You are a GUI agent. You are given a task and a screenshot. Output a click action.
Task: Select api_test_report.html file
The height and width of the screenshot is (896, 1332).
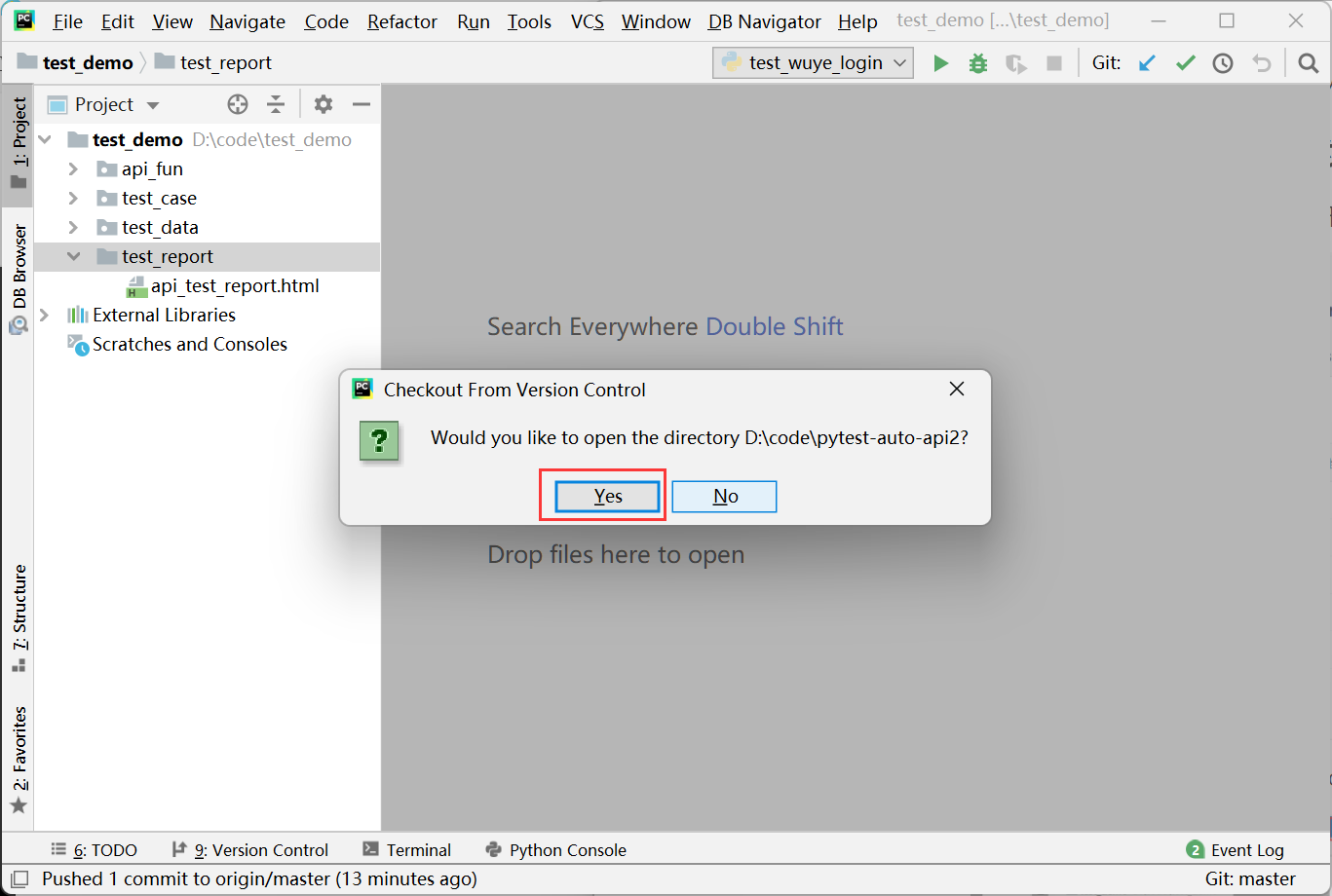[x=234, y=286]
